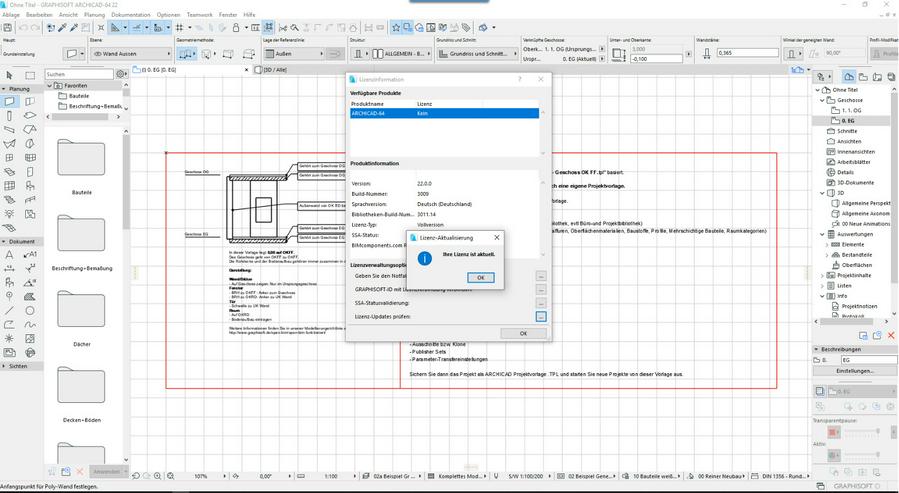The image size is (899, 493).
Task: Click the blue info icon in Lizenz-Aktualisierung
Action: coord(424,259)
